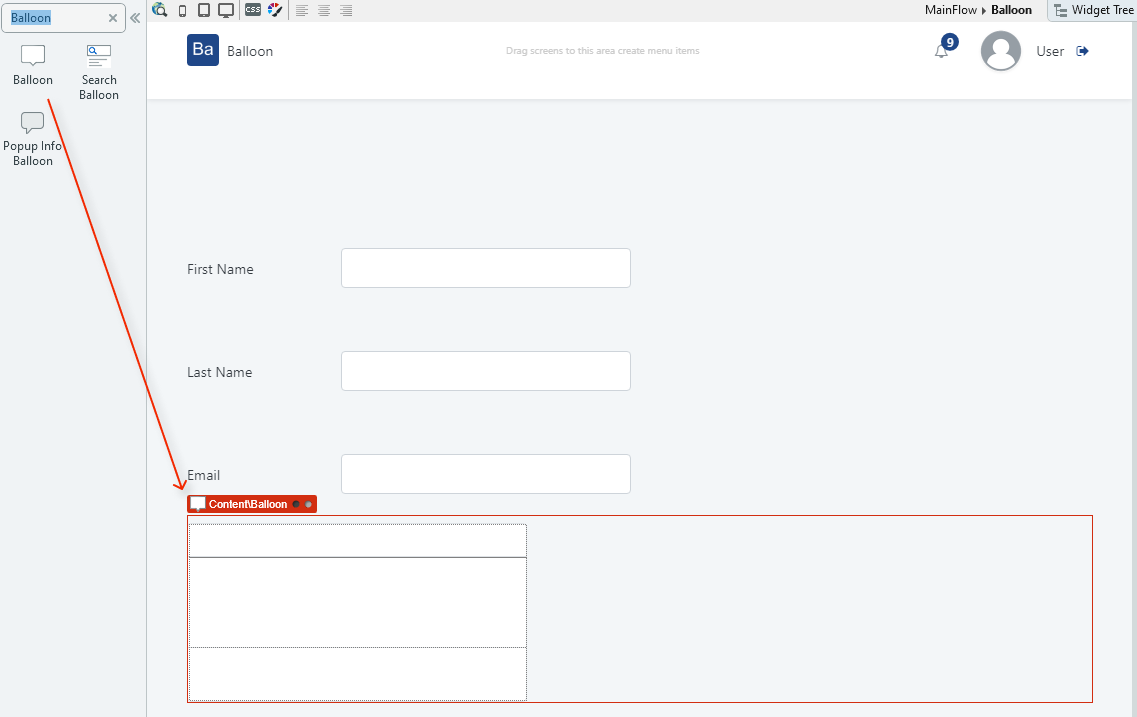Select the Search Balloon widget
Screen dimensions: 1137x717
(98, 70)
